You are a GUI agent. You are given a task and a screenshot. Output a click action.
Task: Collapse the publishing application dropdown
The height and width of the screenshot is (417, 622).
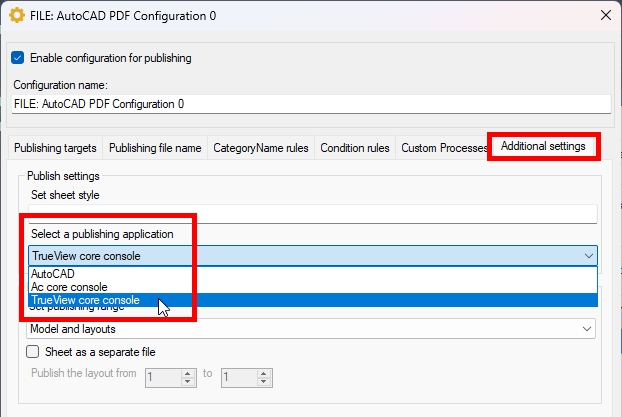coord(587,255)
